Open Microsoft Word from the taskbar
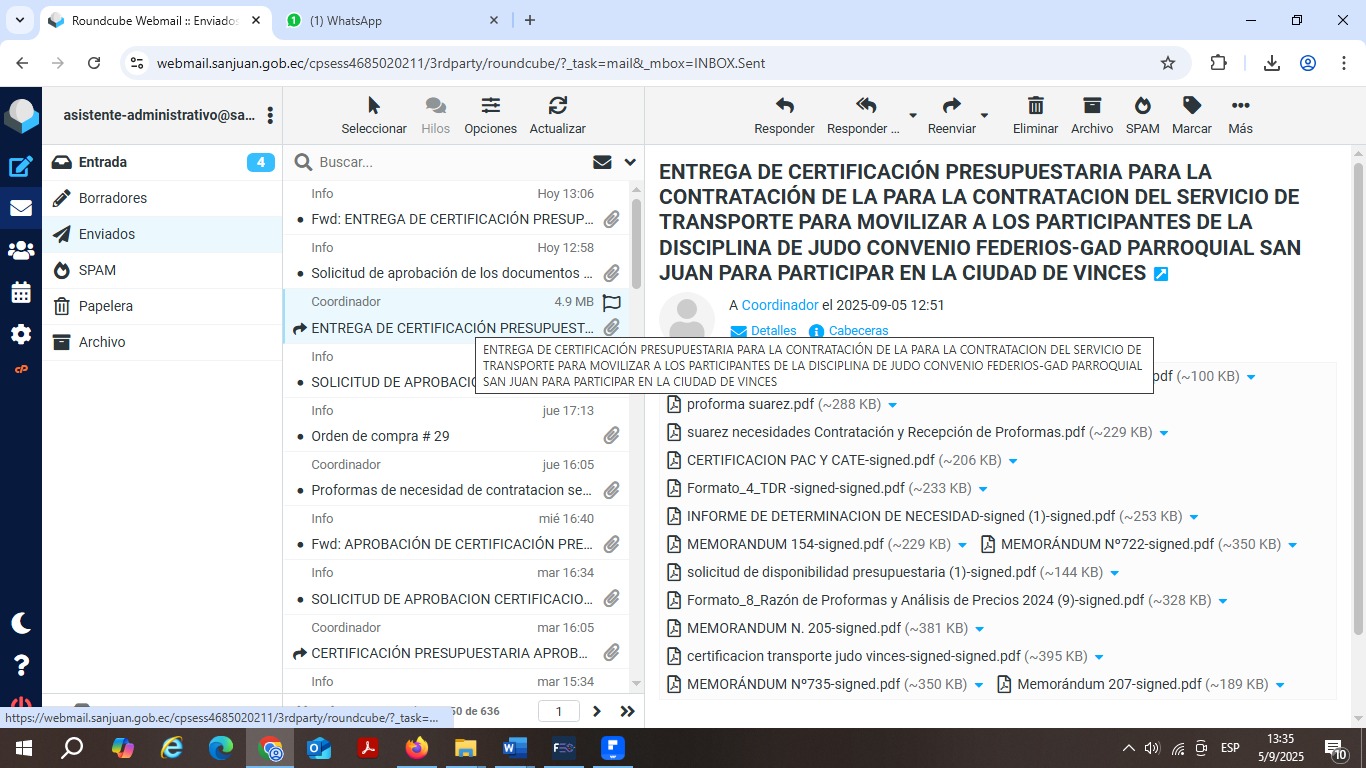This screenshot has width=1366, height=768. pos(514,748)
